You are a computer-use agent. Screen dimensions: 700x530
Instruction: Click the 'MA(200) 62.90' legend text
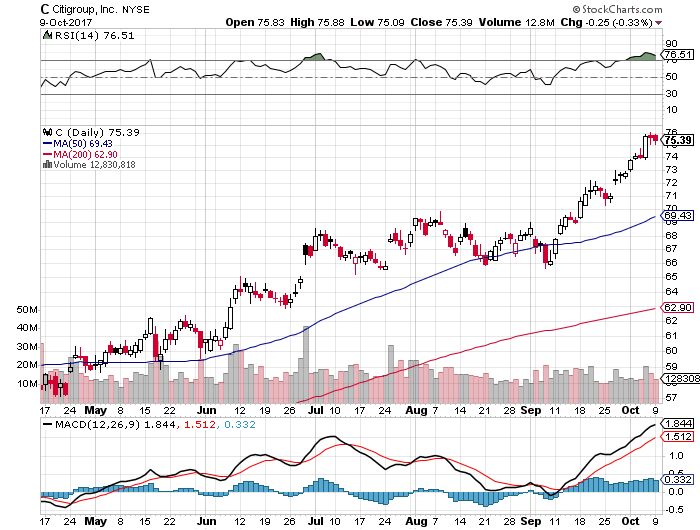pyautogui.click(x=85, y=154)
